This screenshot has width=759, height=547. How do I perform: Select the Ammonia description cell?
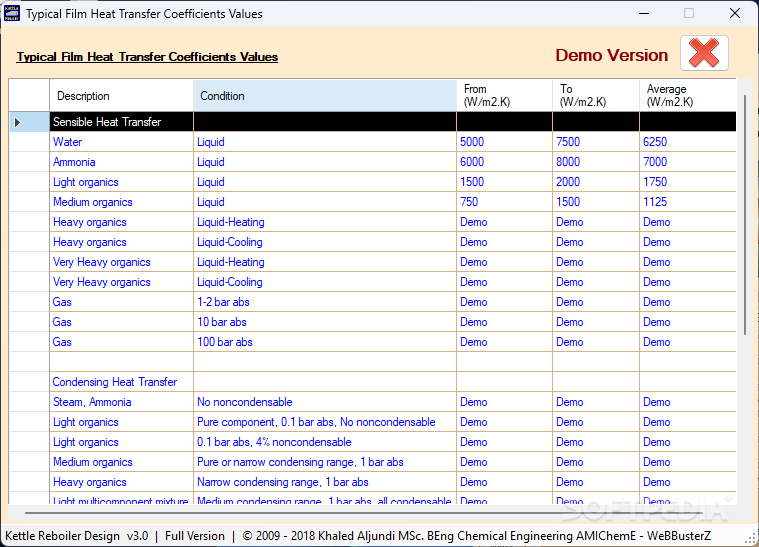pos(121,162)
